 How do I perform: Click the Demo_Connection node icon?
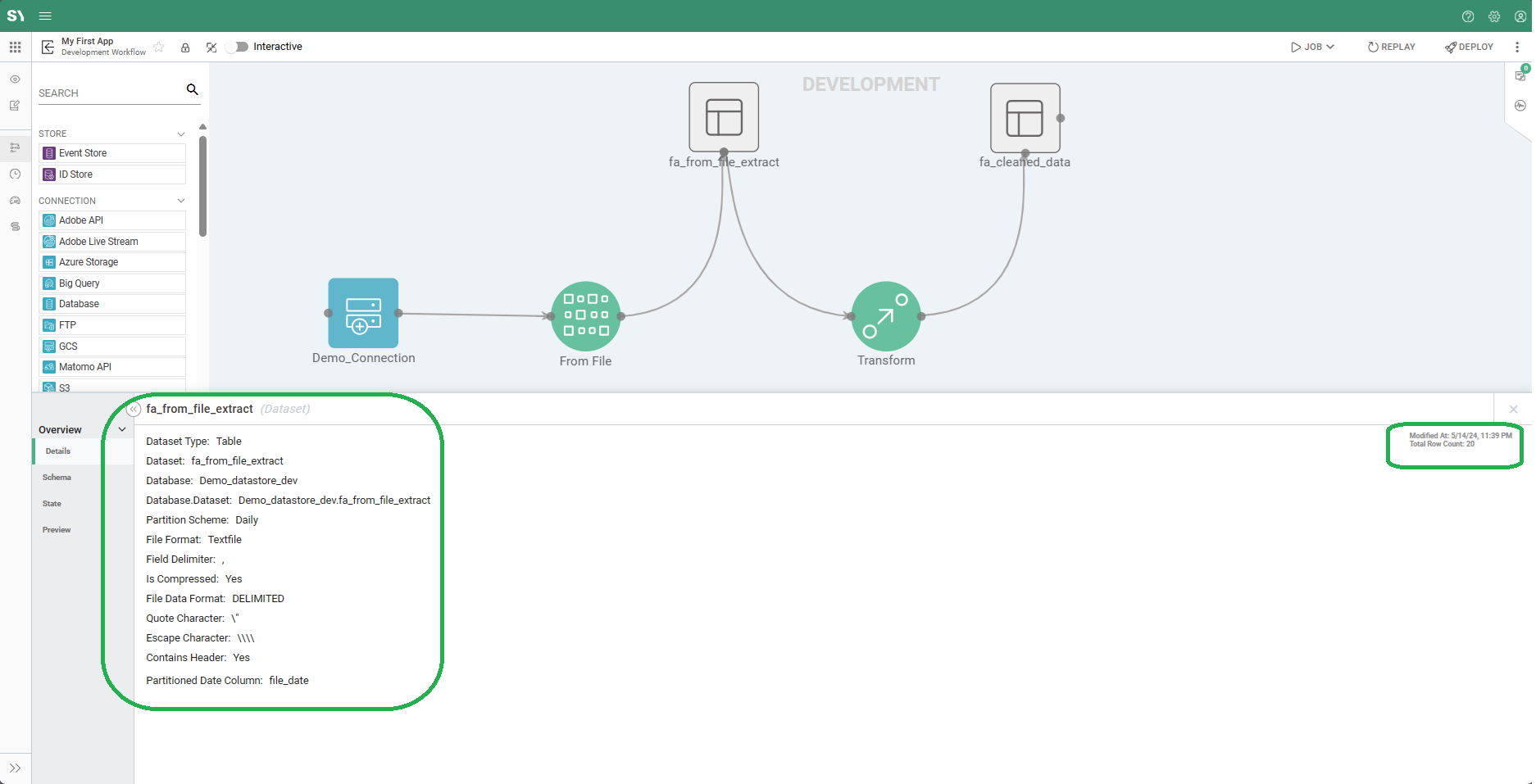[363, 314]
